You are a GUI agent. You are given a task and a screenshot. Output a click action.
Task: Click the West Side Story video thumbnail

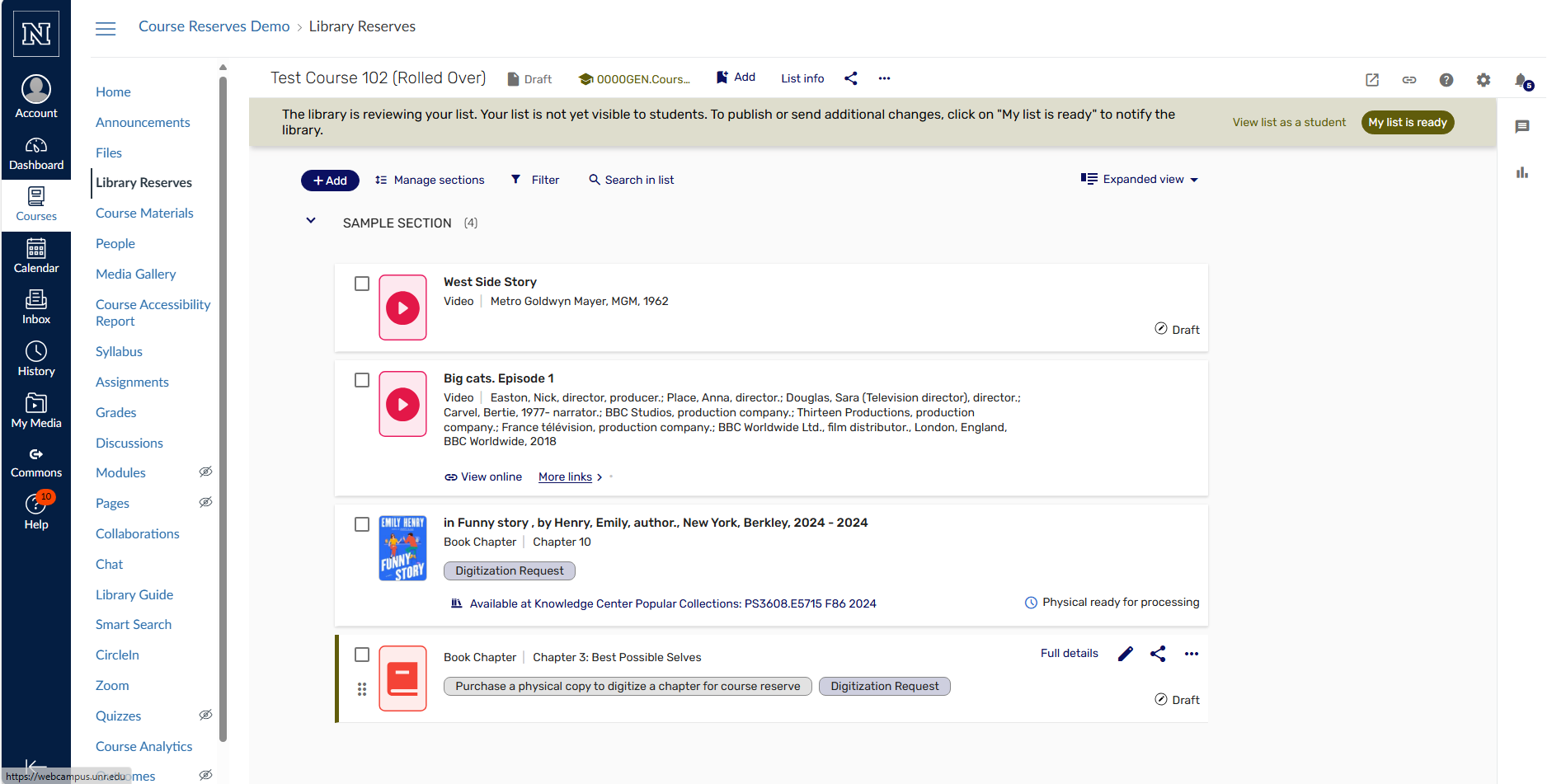tap(402, 307)
